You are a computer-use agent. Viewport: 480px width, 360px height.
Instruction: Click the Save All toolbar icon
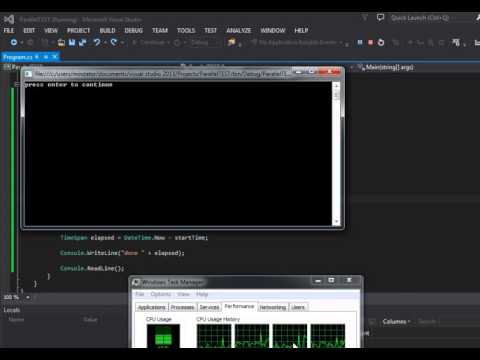(82, 42)
